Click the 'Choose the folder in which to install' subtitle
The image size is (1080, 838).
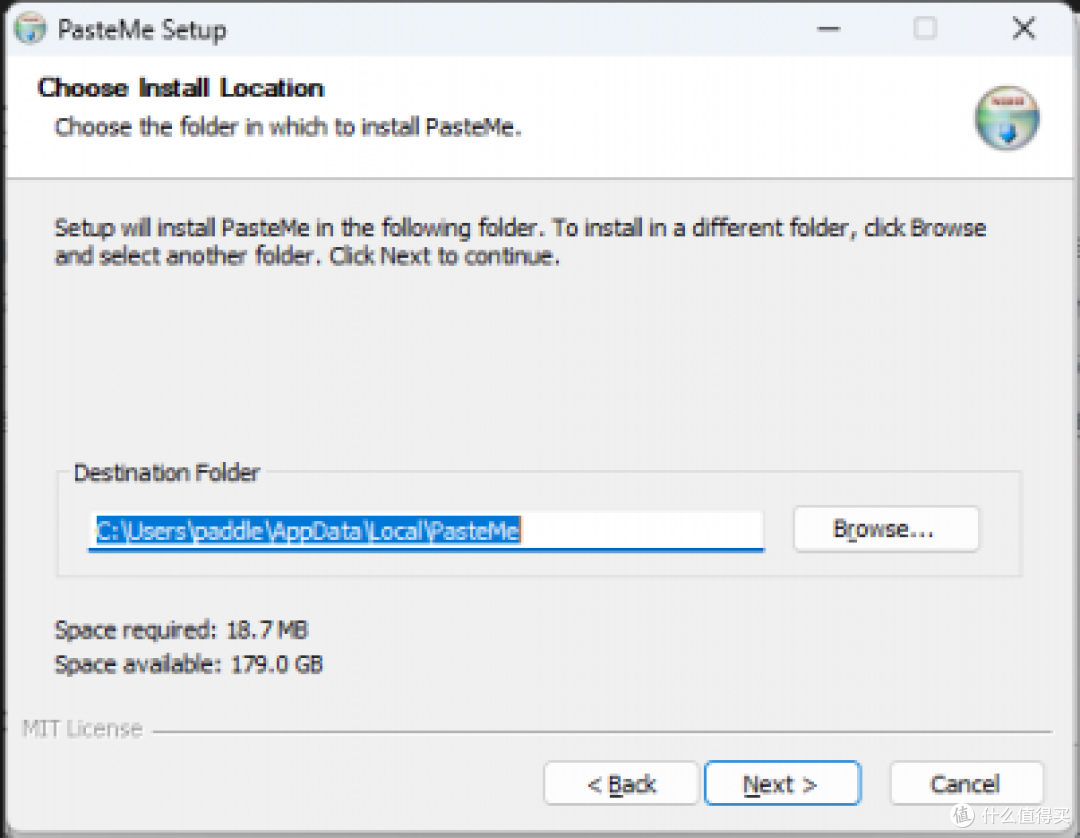pos(288,127)
